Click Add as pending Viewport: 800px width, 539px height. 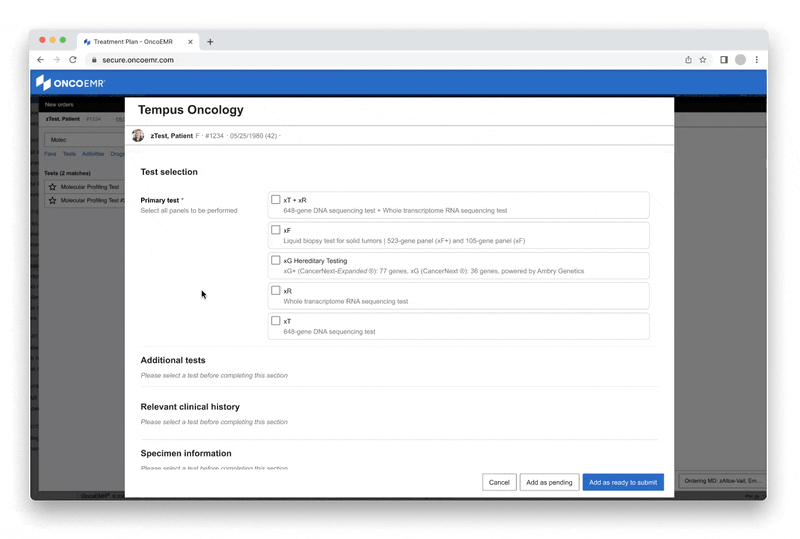(549, 482)
